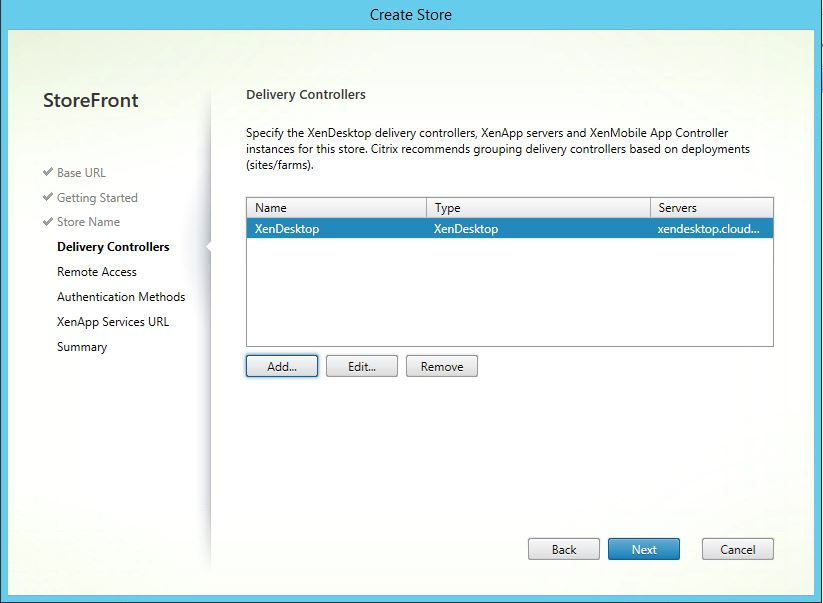The width and height of the screenshot is (823, 603).
Task: Click the StoreFront title text
Action: (91, 100)
